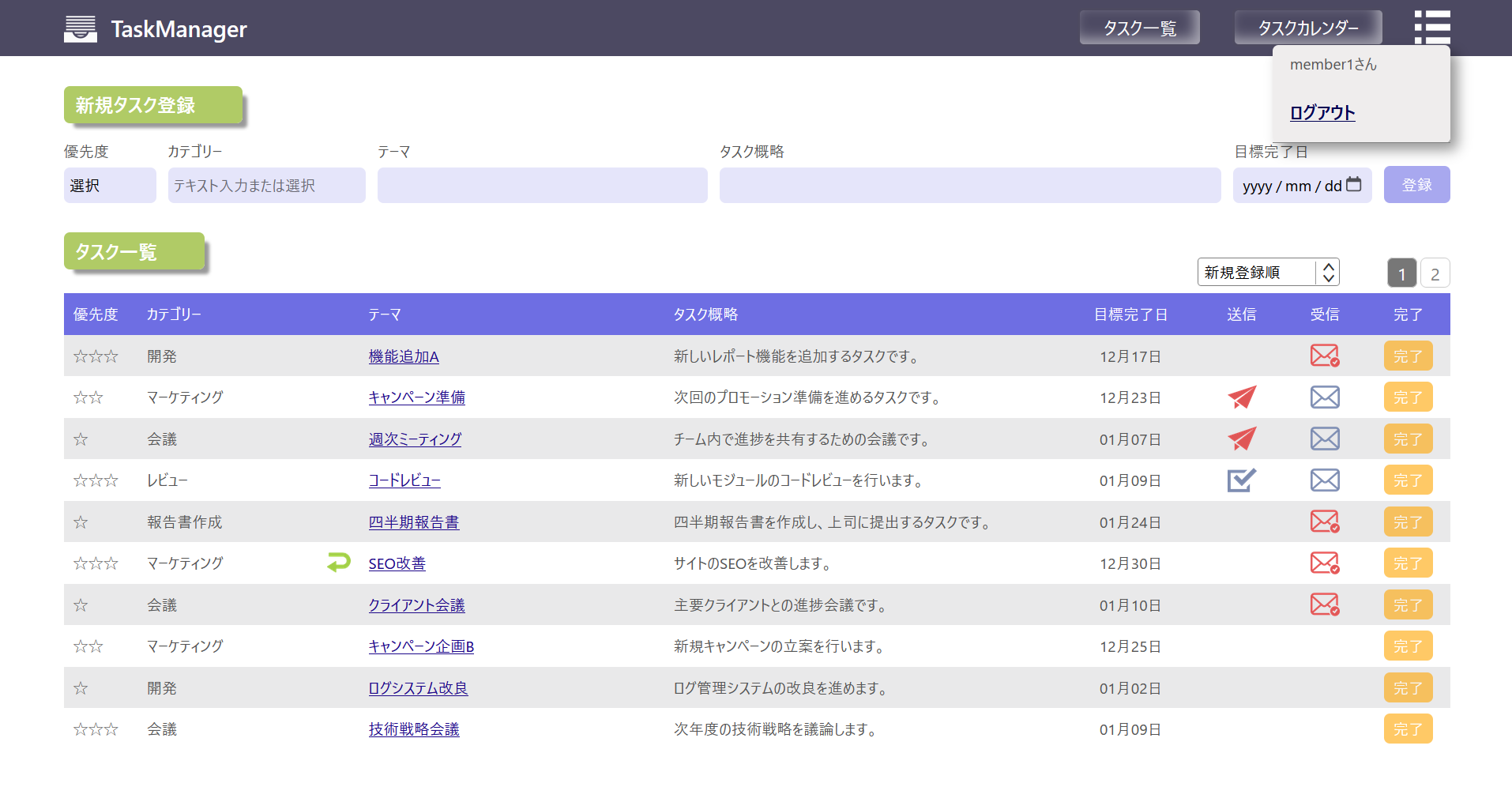Open calendar picker in 目標完了日 field

(1353, 185)
